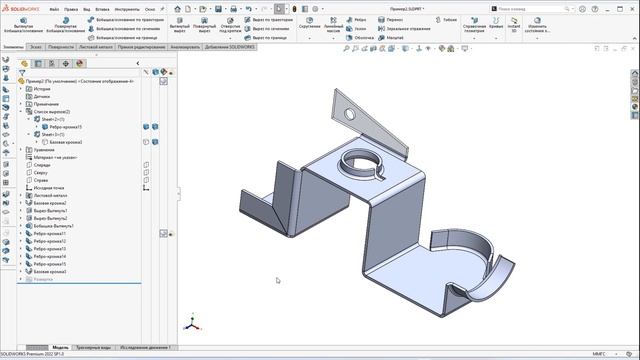Toggle visibility box for Спереди plane

pos(146,165)
